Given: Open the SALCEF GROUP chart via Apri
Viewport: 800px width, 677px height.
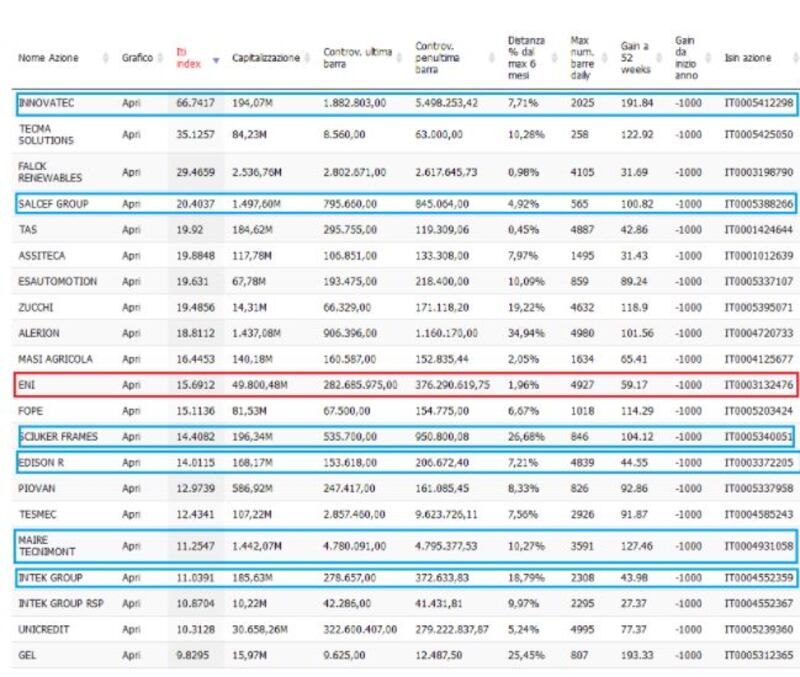Looking at the screenshot, I should click(131, 204).
